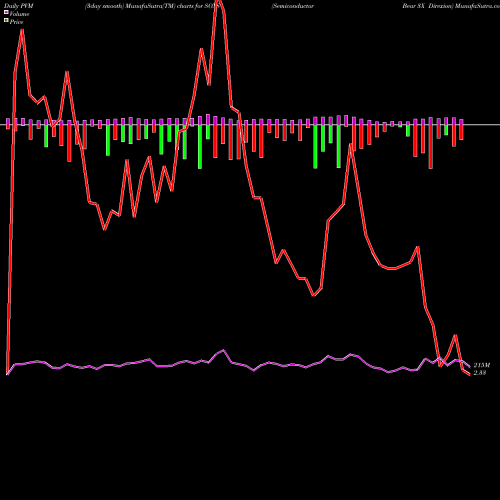This screenshot has width=500, height=500.
Task: Click the Volume legend color swatch
Action: tap(6, 13)
